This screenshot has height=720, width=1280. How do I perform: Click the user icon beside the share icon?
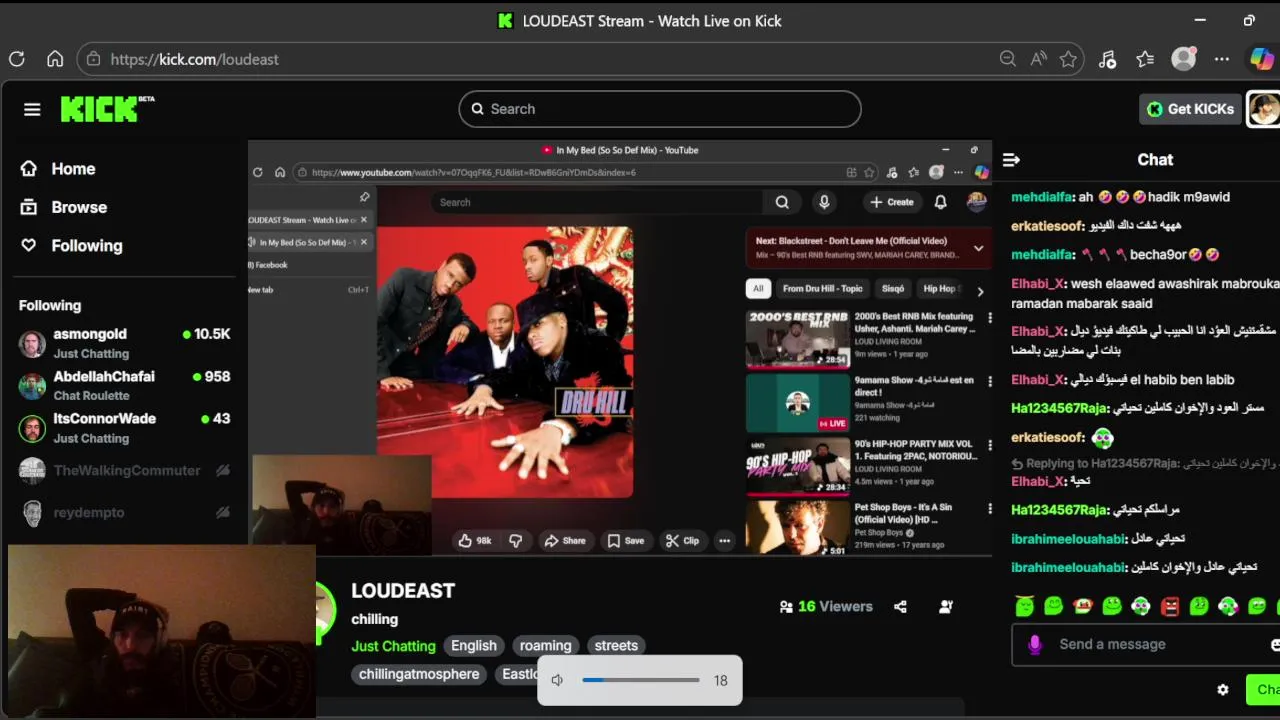[946, 606]
